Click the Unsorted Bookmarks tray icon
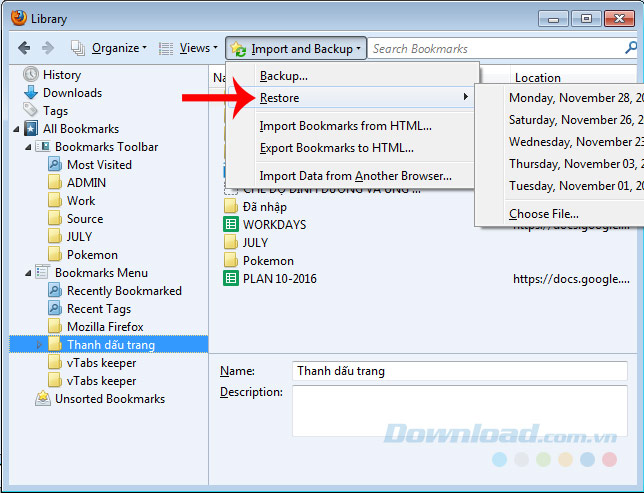Viewport: 644px width, 493px height. point(43,398)
